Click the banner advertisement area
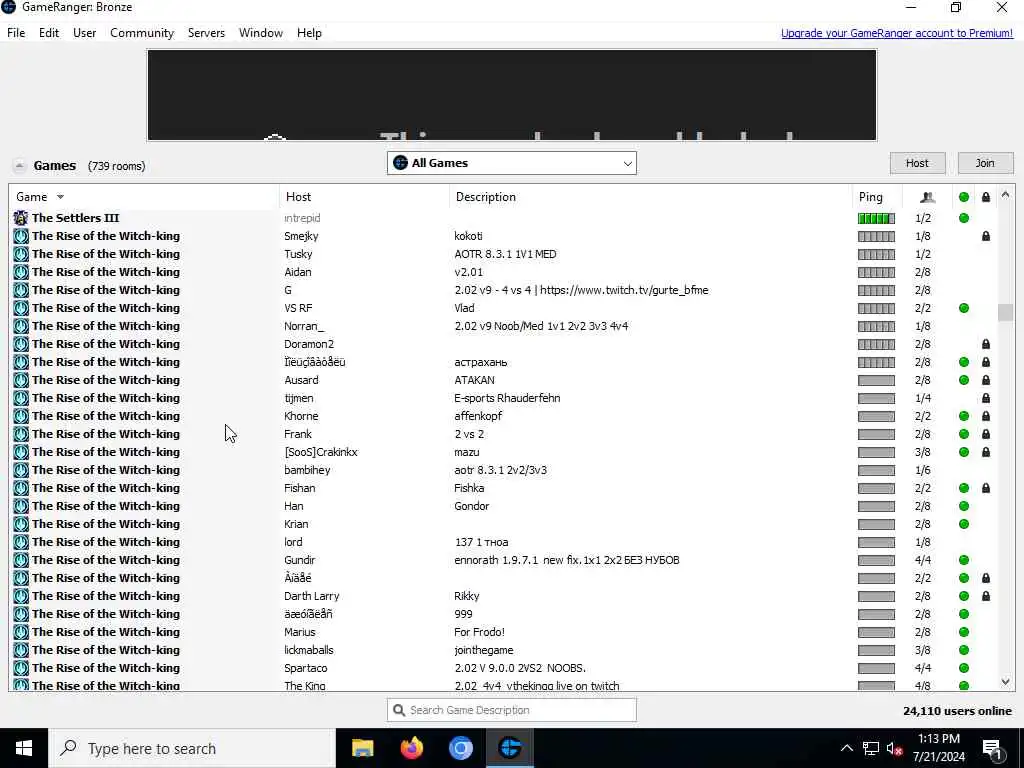 coord(511,95)
